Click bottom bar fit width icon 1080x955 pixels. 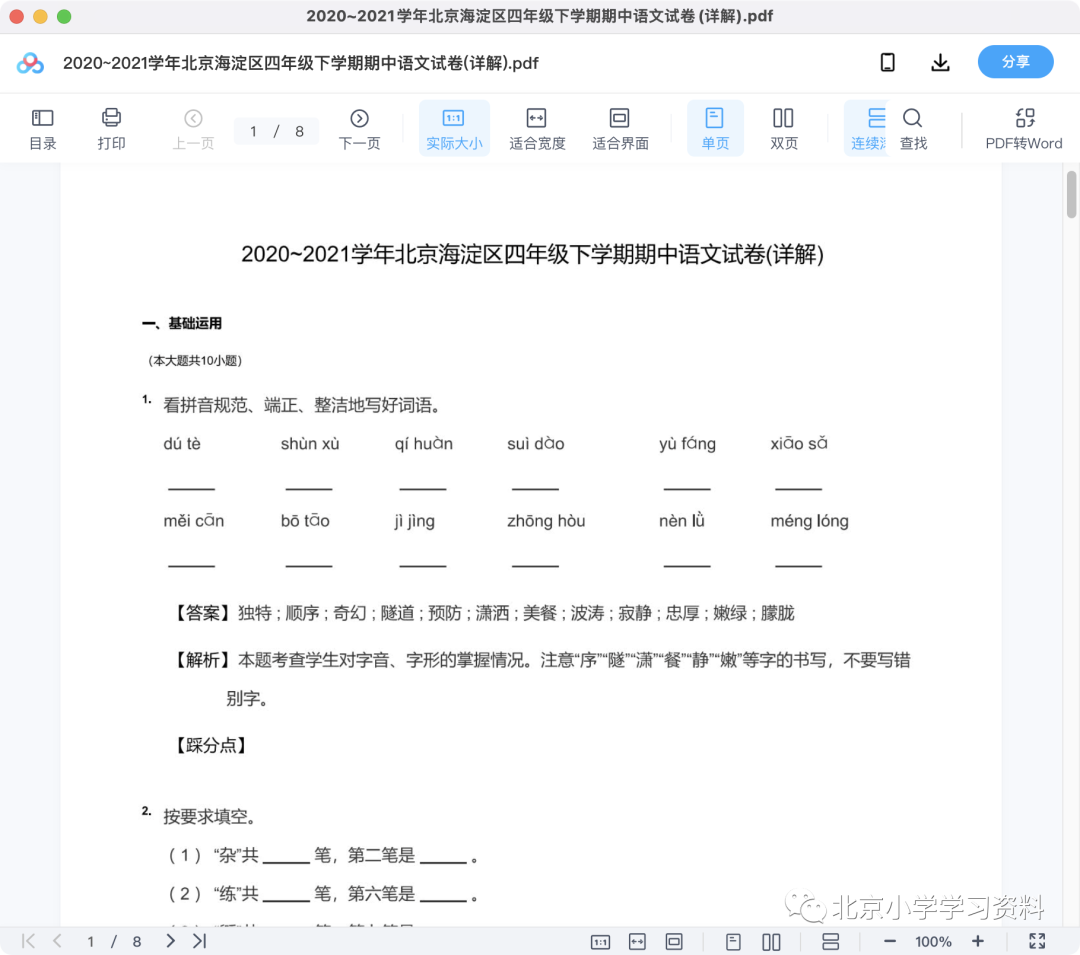click(x=637, y=942)
